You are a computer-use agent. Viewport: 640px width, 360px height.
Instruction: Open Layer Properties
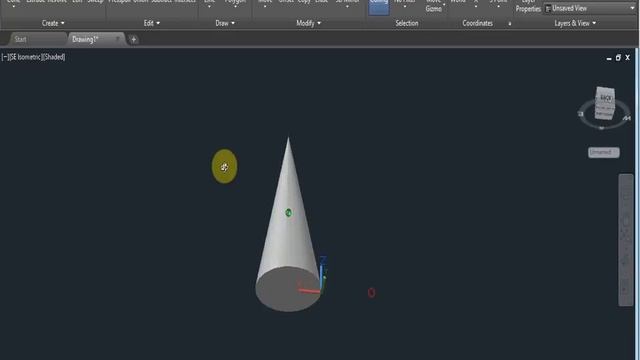tap(528, 6)
